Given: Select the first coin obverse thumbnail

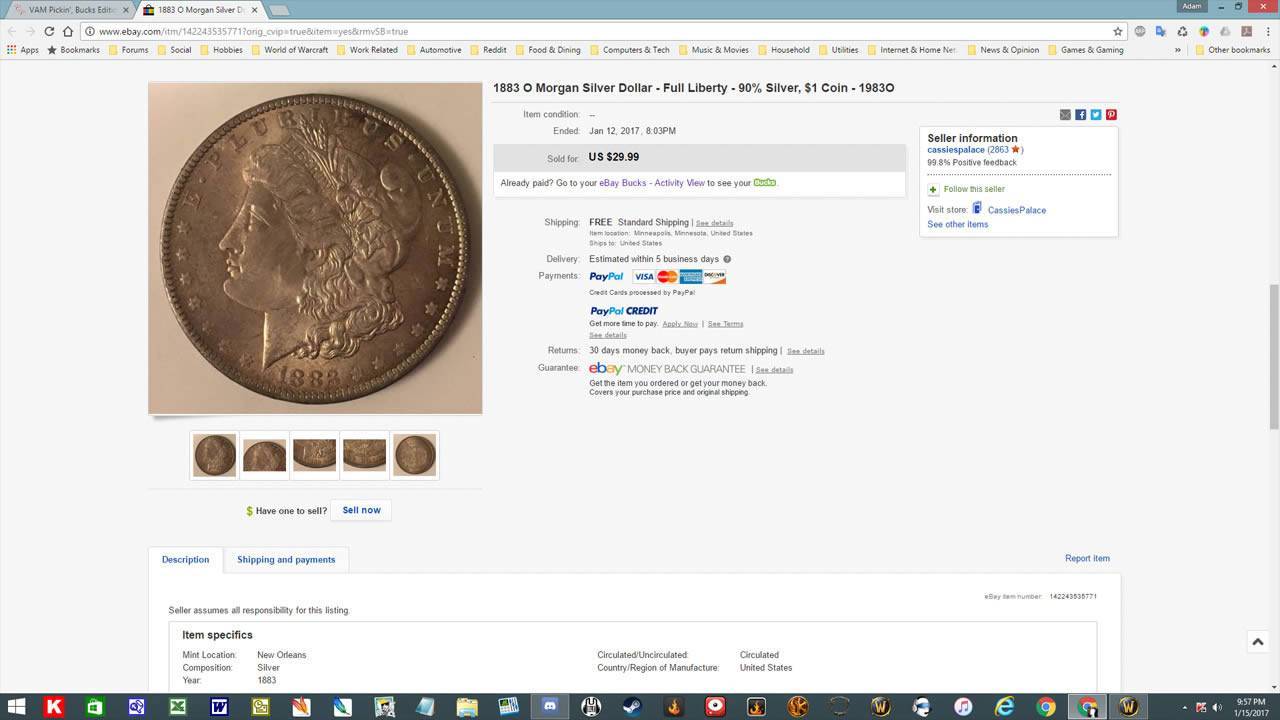Looking at the screenshot, I should [215, 455].
